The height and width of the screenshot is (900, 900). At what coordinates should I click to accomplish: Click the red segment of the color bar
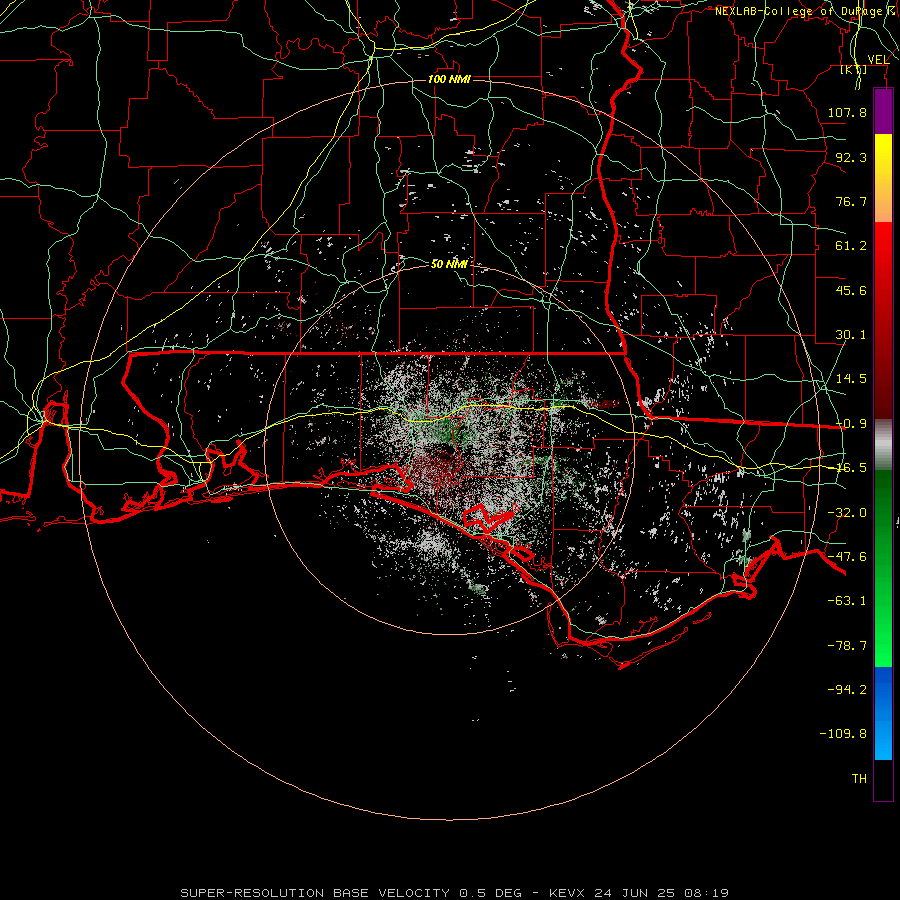click(883, 320)
